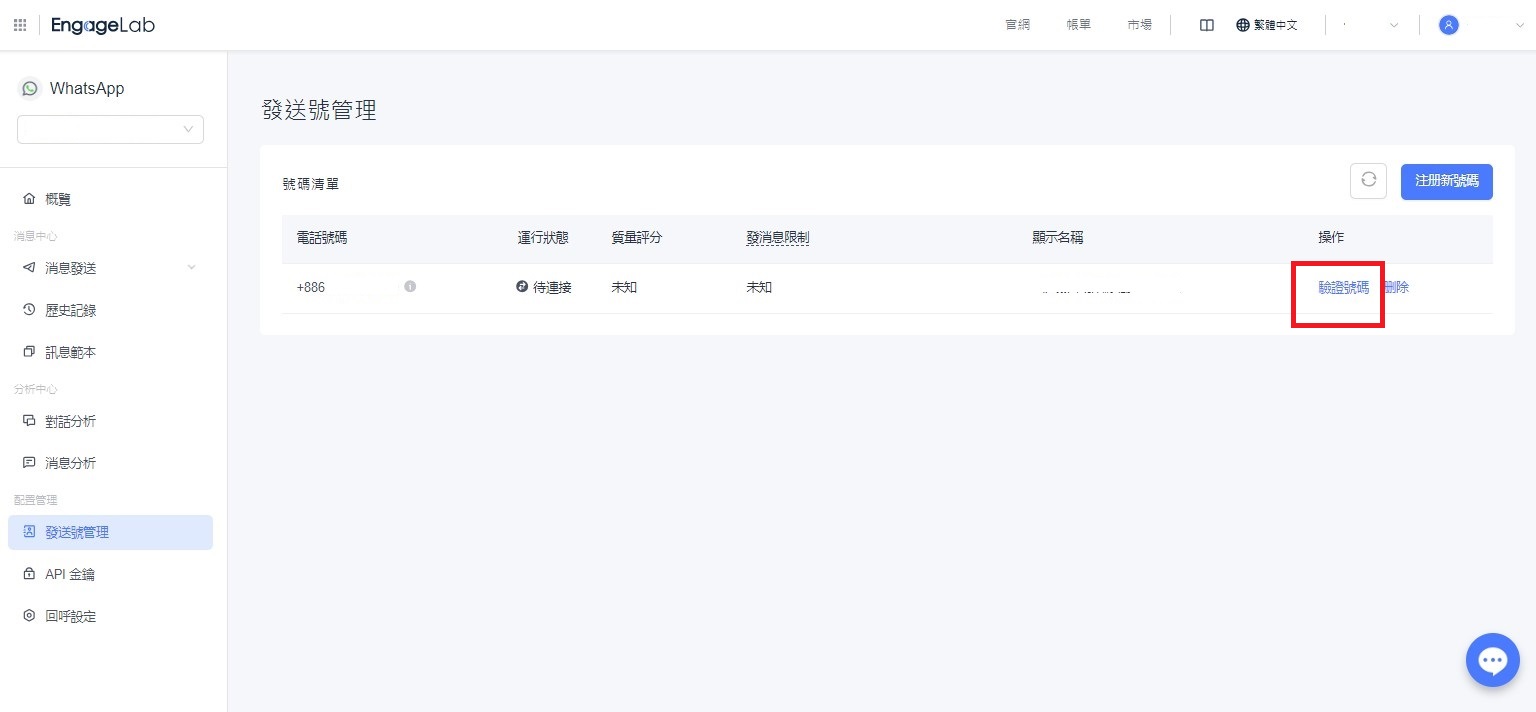
Task: Open the documentation book icon in header
Action: (1206, 25)
